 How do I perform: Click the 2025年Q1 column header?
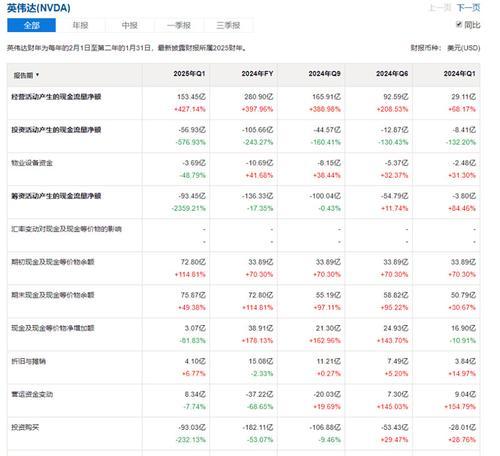(189, 74)
